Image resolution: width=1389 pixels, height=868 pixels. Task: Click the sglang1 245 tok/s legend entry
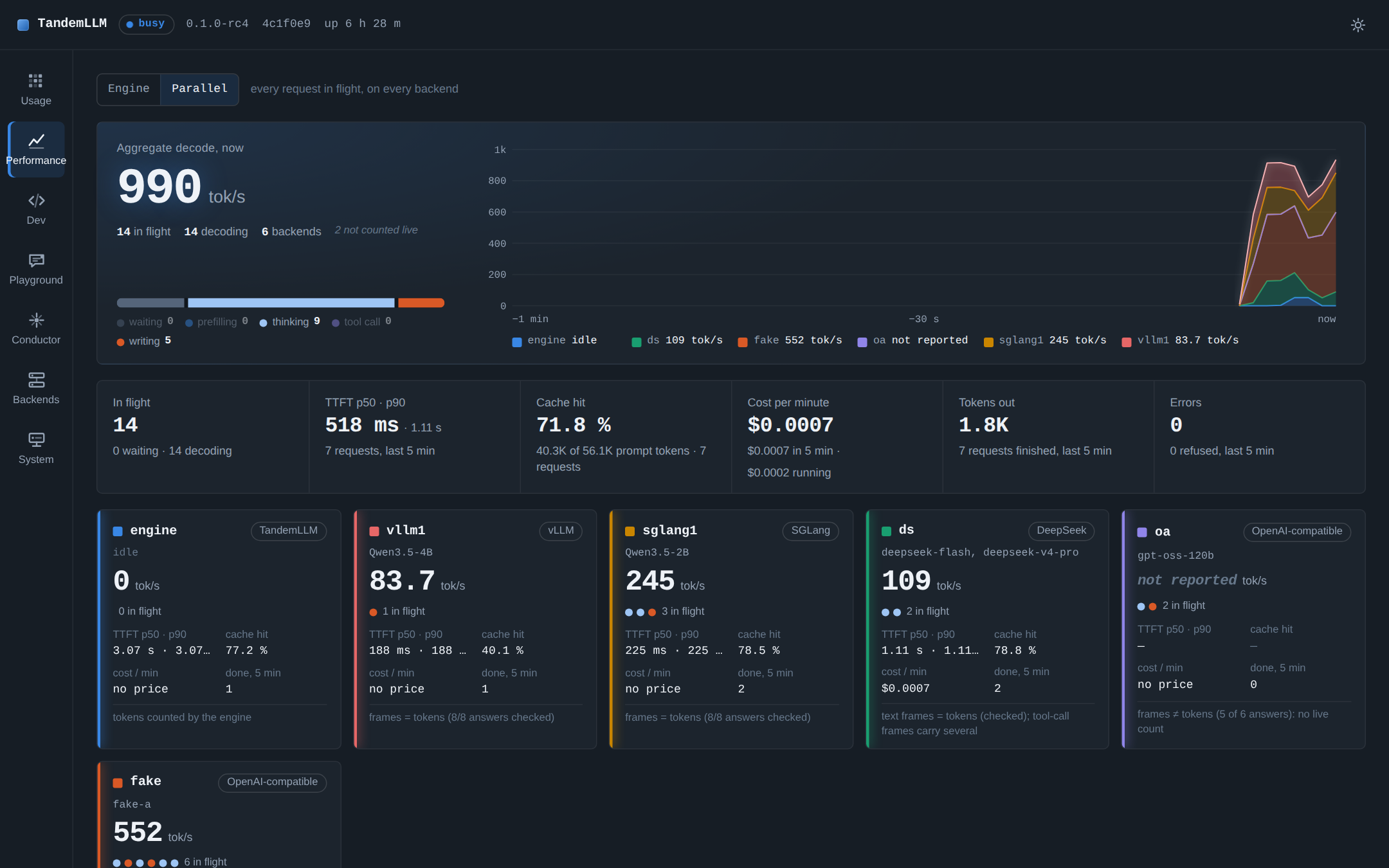[x=1045, y=340]
